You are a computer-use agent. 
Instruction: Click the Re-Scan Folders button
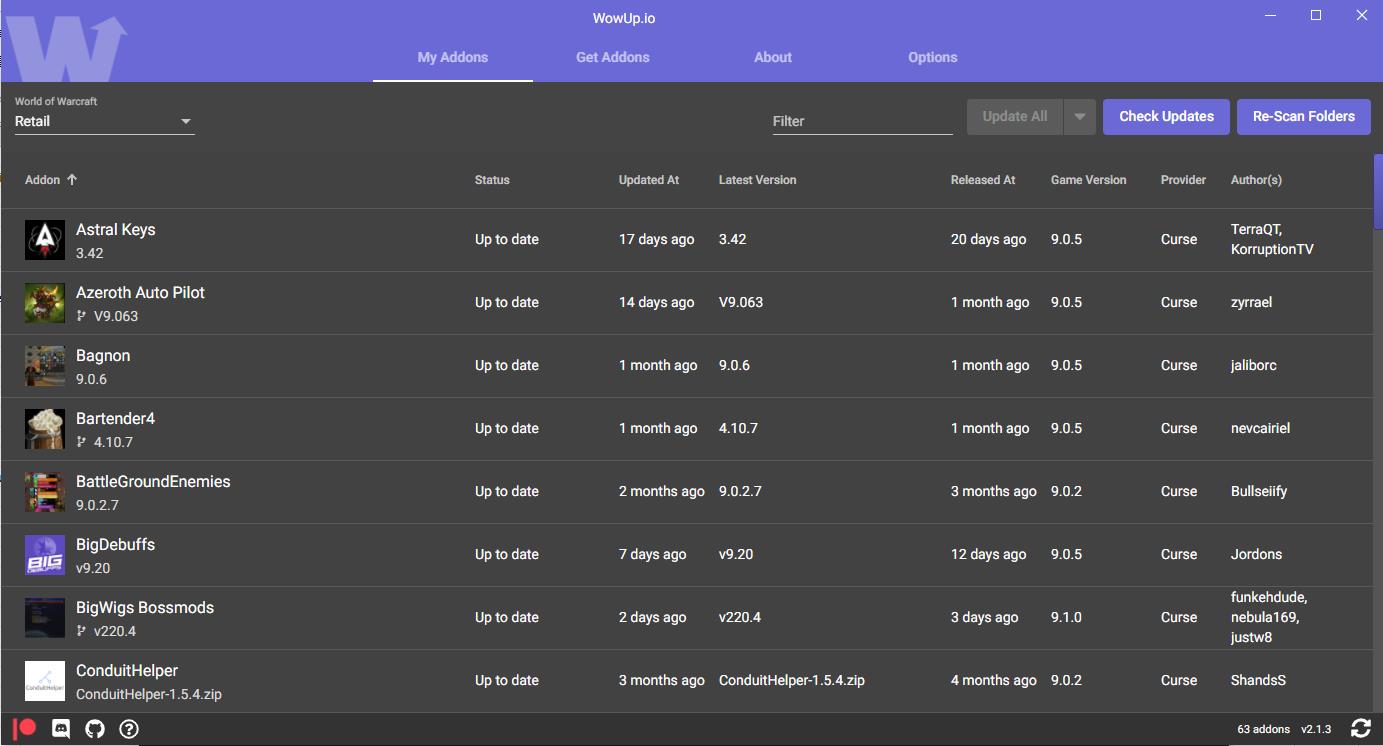1303,116
